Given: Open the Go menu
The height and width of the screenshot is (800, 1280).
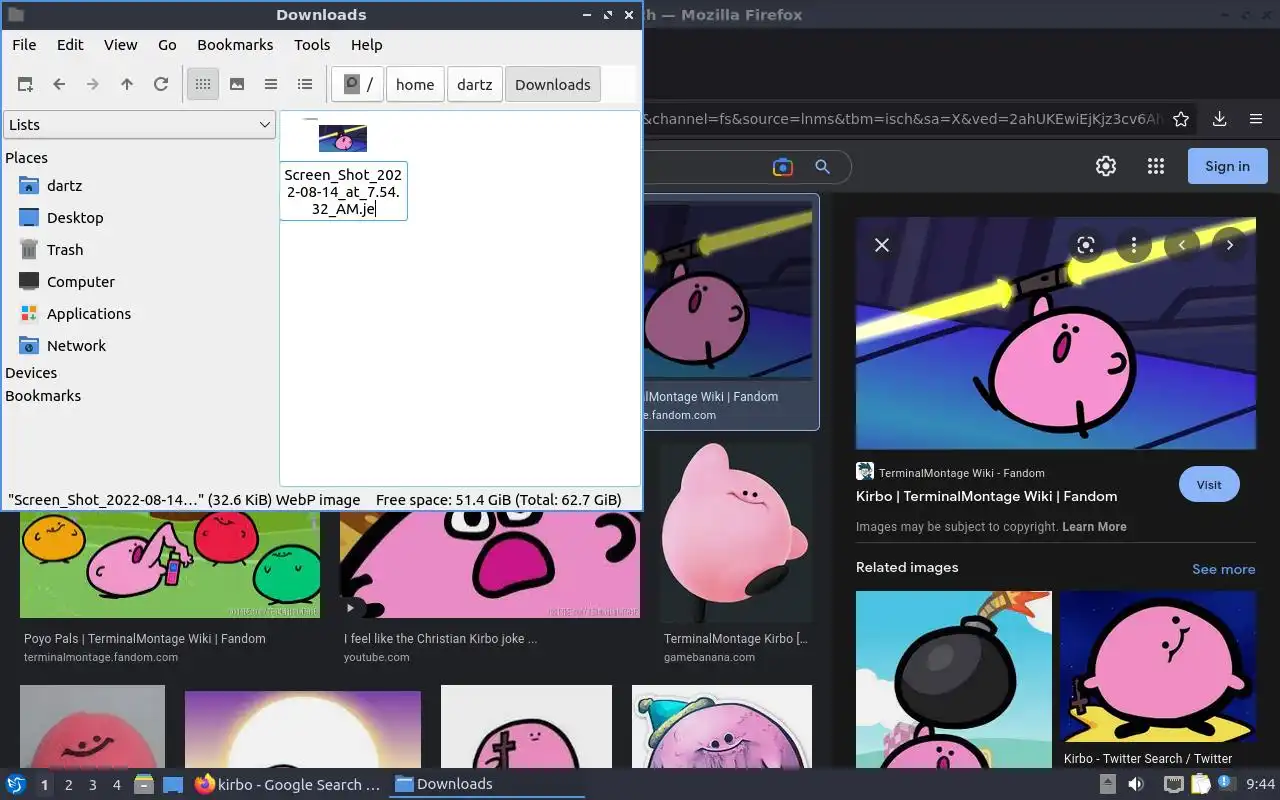Looking at the screenshot, I should [x=167, y=44].
